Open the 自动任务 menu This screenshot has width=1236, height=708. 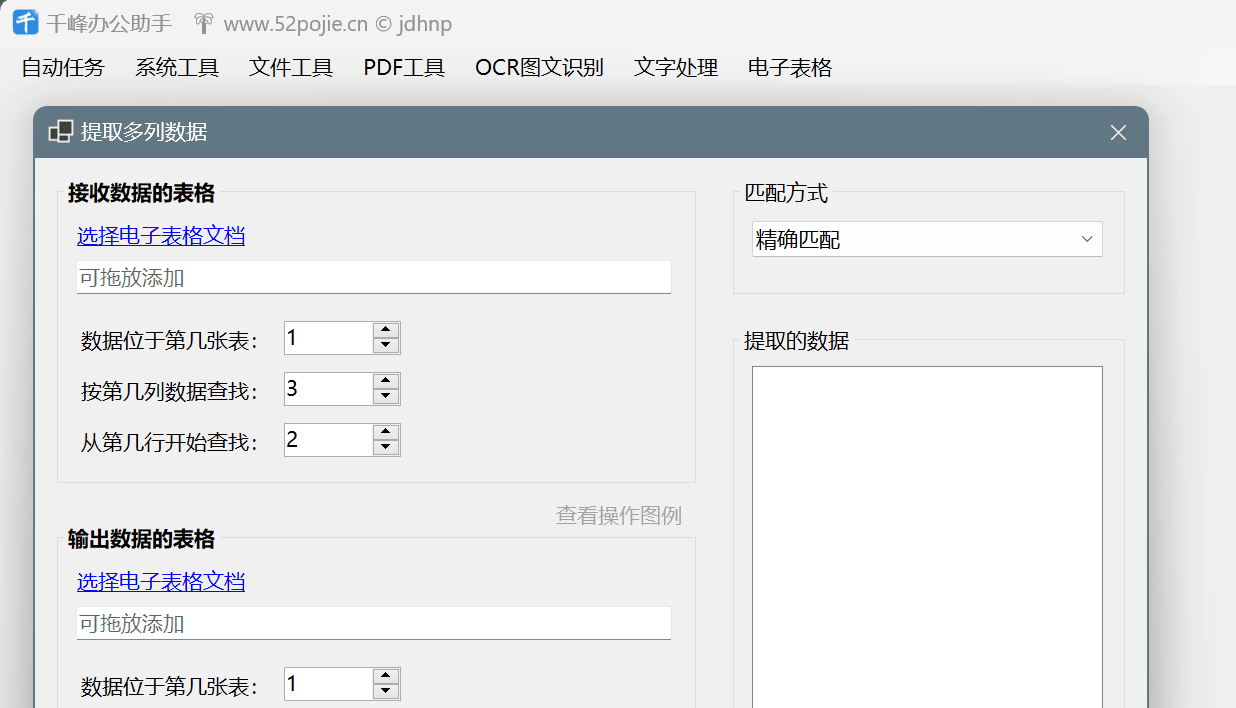pyautogui.click(x=63, y=68)
